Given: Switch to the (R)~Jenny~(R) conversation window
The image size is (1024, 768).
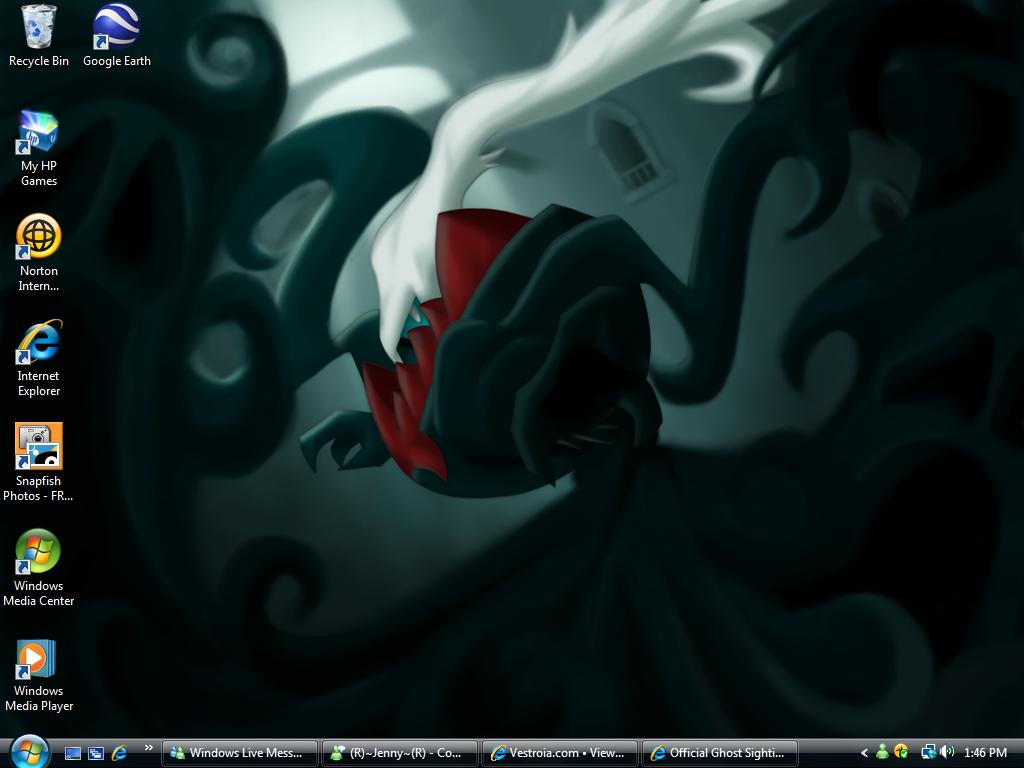Looking at the screenshot, I should tap(400, 753).
